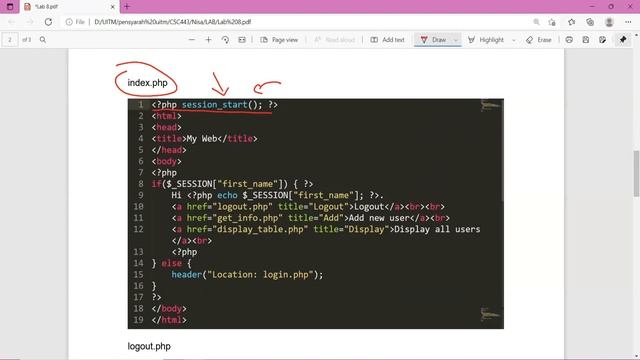Close the Lab 8.pdf tab
Screen dimensions: 640x360
(x=113, y=7)
